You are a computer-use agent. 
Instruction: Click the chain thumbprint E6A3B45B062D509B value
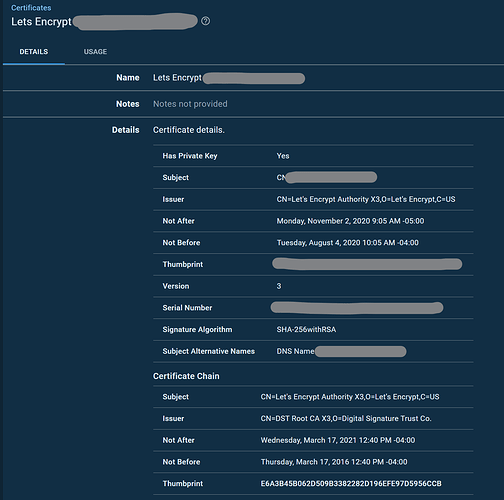[351, 483]
